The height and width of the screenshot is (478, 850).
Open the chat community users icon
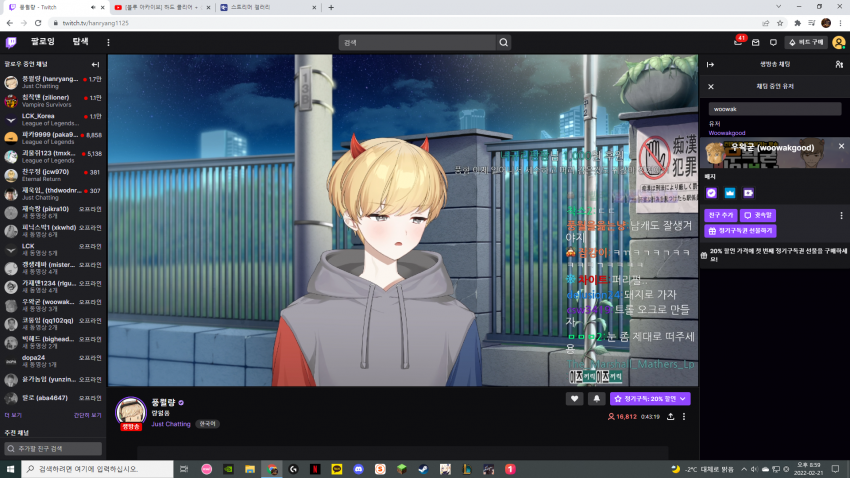click(839, 64)
